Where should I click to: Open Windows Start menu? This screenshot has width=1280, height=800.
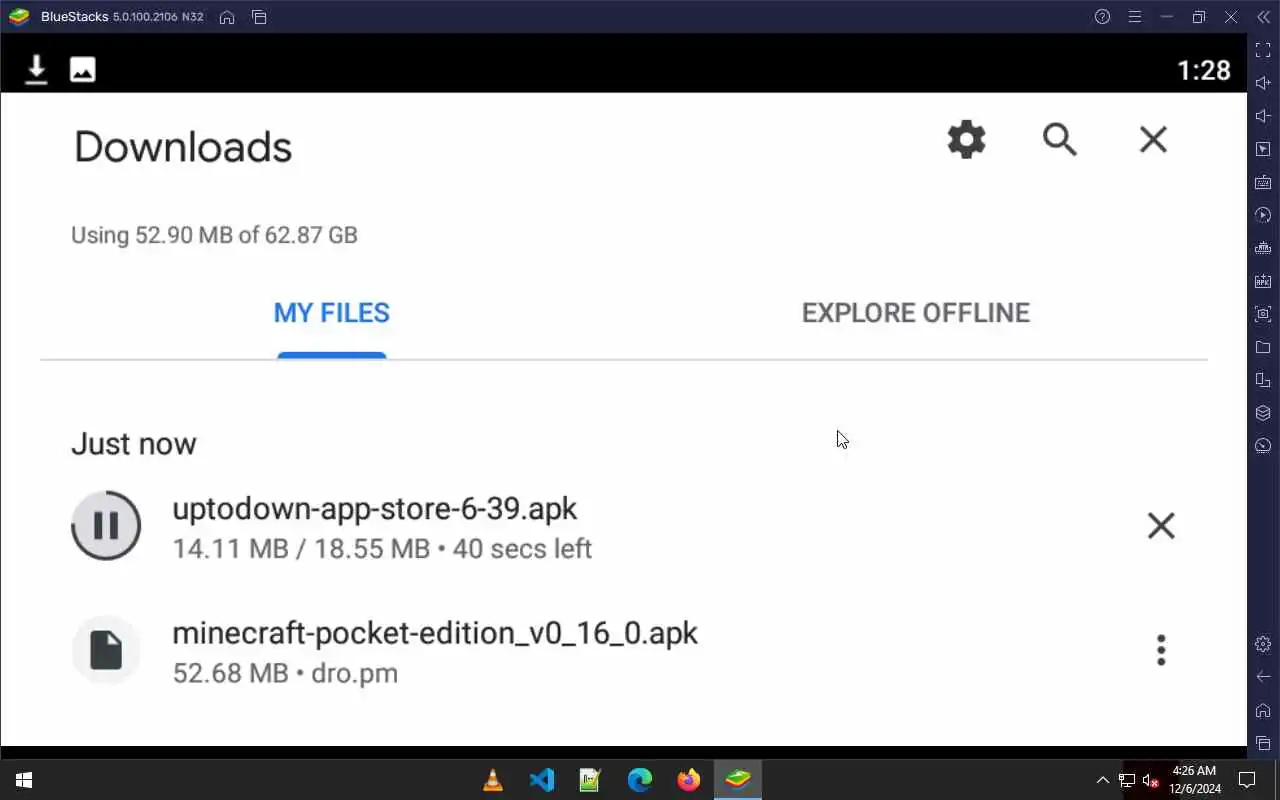(24, 780)
